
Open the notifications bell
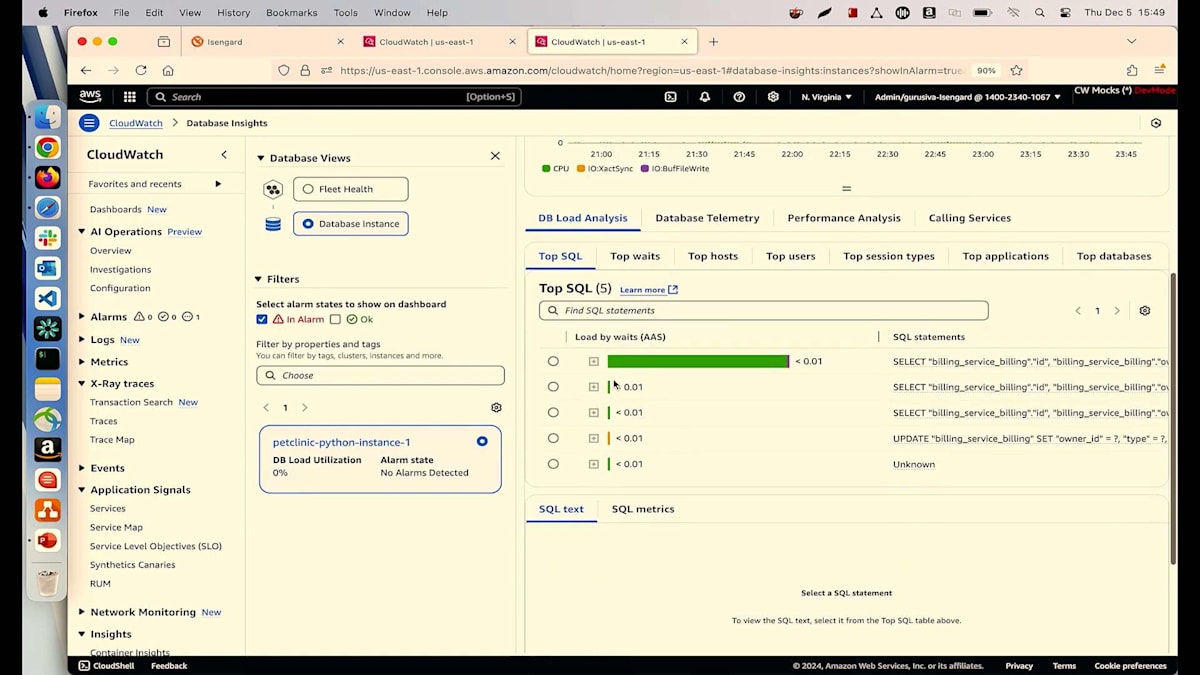pos(705,97)
